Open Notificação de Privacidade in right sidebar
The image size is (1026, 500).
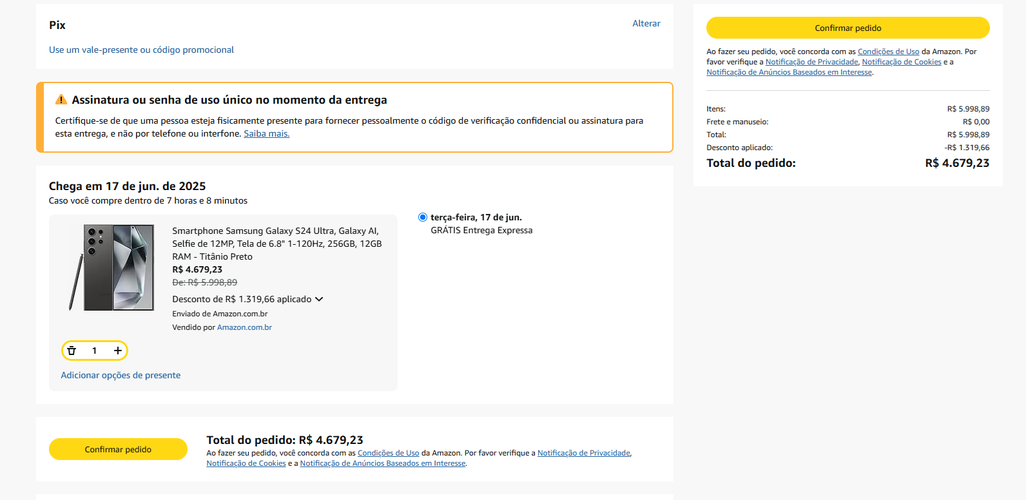click(x=811, y=62)
